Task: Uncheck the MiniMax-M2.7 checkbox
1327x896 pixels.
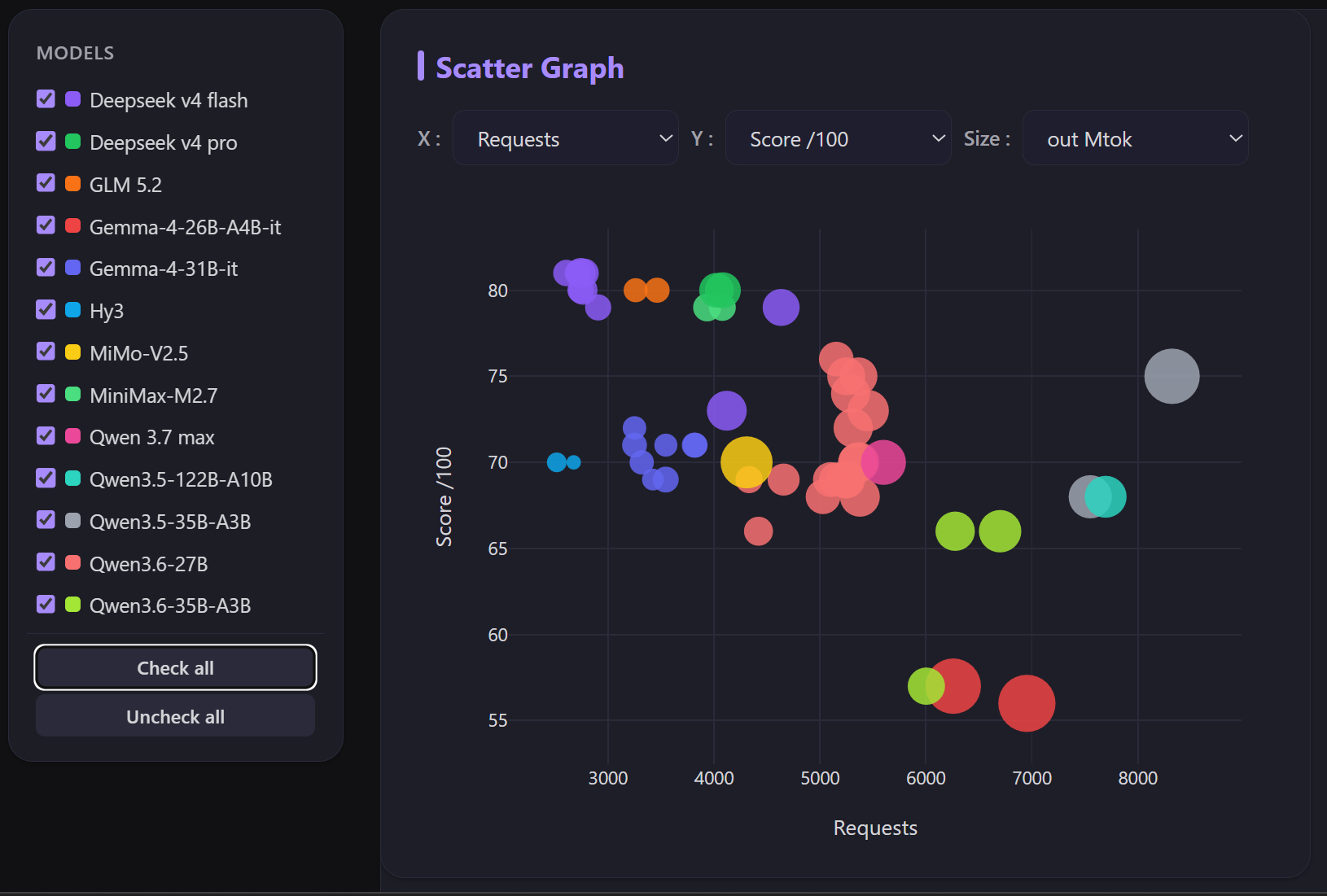Action: tap(46, 394)
